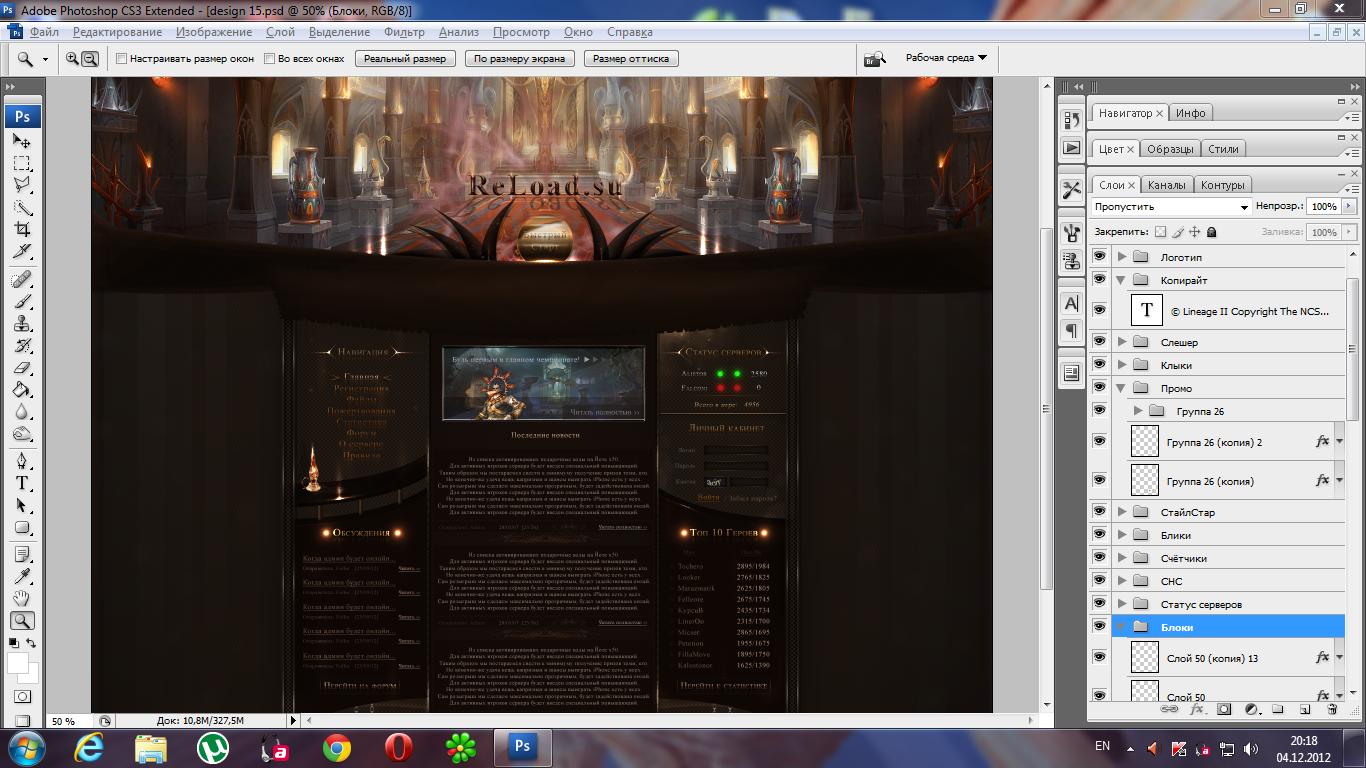The height and width of the screenshot is (768, 1366).
Task: Select the Horizontal Type tool
Action: 22,483
